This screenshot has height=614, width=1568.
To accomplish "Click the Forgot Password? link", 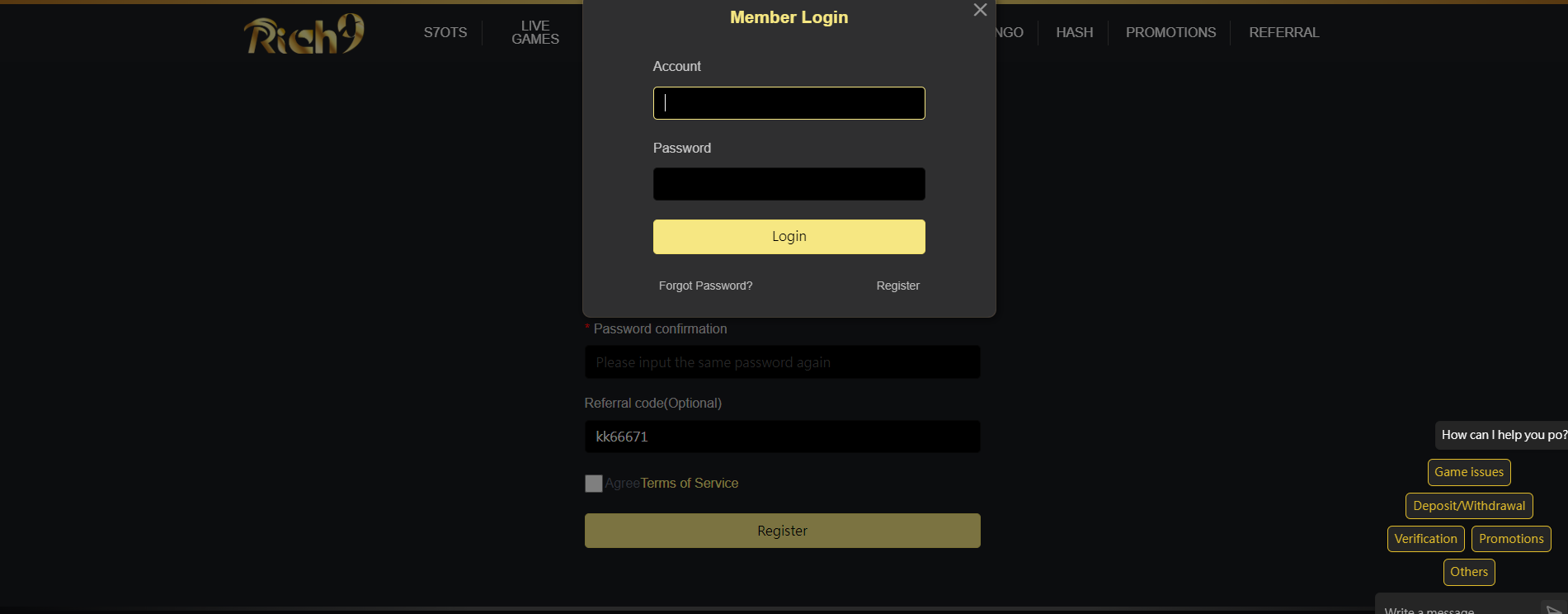I will tap(705, 286).
